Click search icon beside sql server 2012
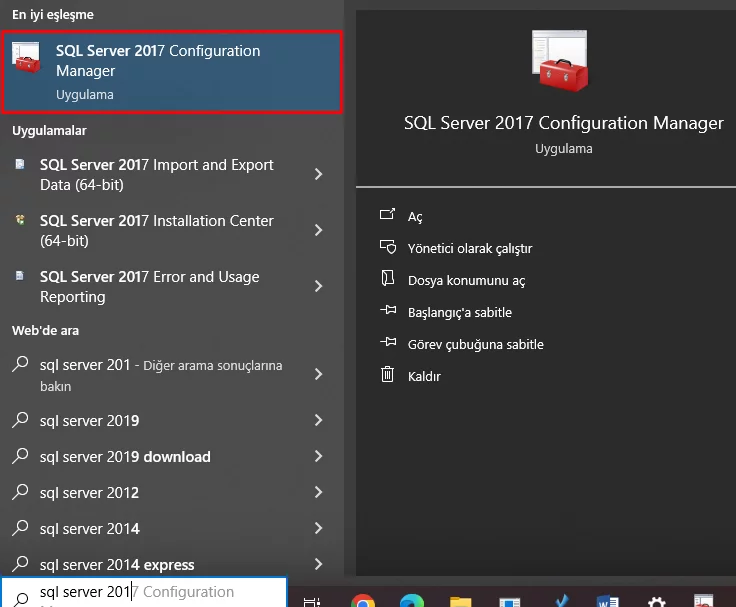This screenshot has width=736, height=607. pos(20,492)
